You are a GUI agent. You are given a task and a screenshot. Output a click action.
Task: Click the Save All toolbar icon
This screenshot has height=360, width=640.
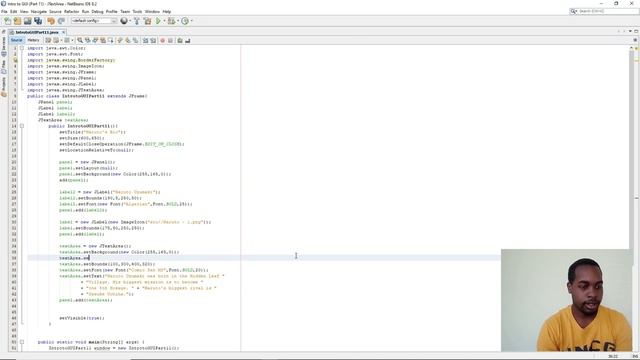click(38, 21)
